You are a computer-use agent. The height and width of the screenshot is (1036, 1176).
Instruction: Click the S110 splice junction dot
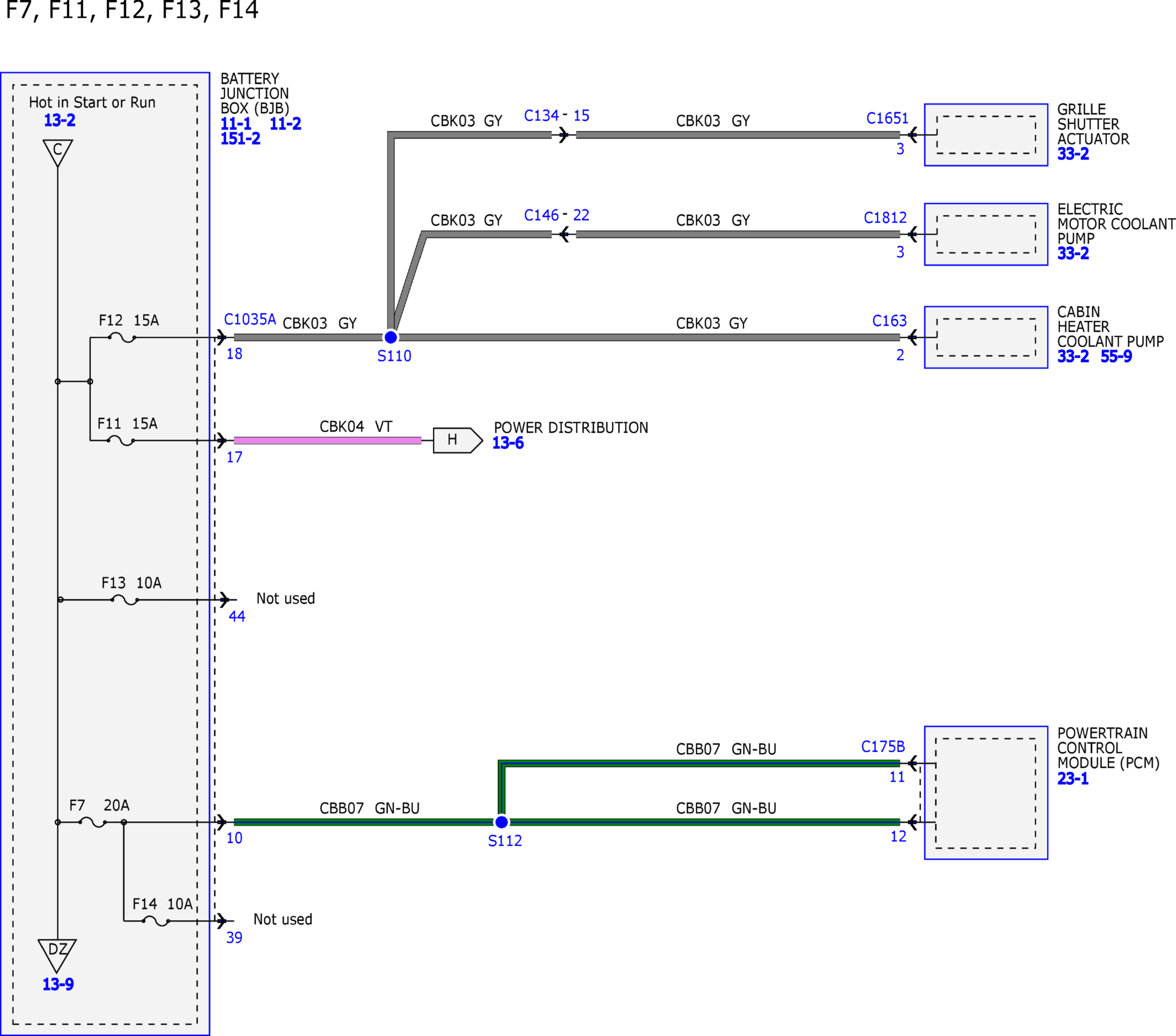click(x=391, y=337)
